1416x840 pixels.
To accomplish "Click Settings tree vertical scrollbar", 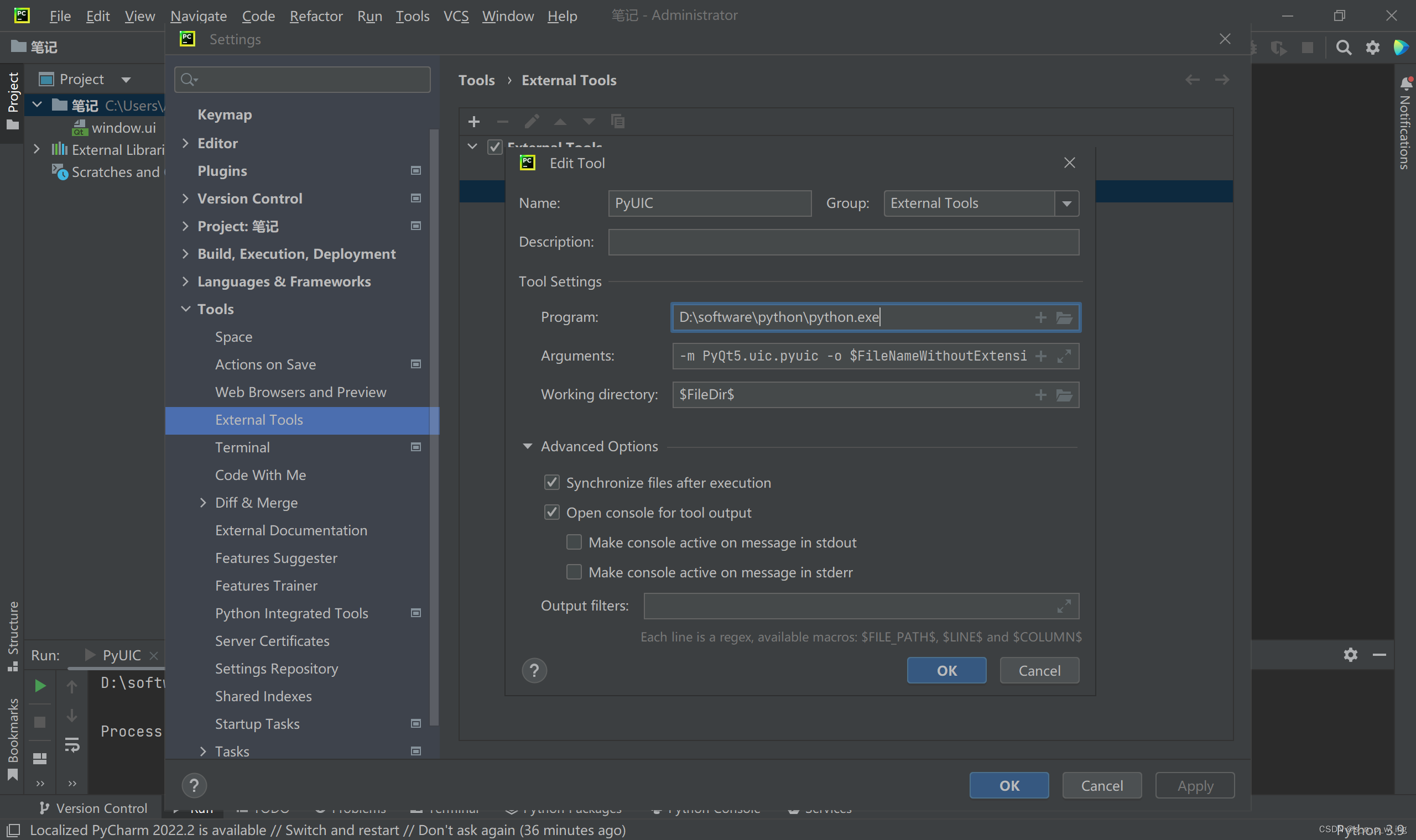I will point(434,427).
